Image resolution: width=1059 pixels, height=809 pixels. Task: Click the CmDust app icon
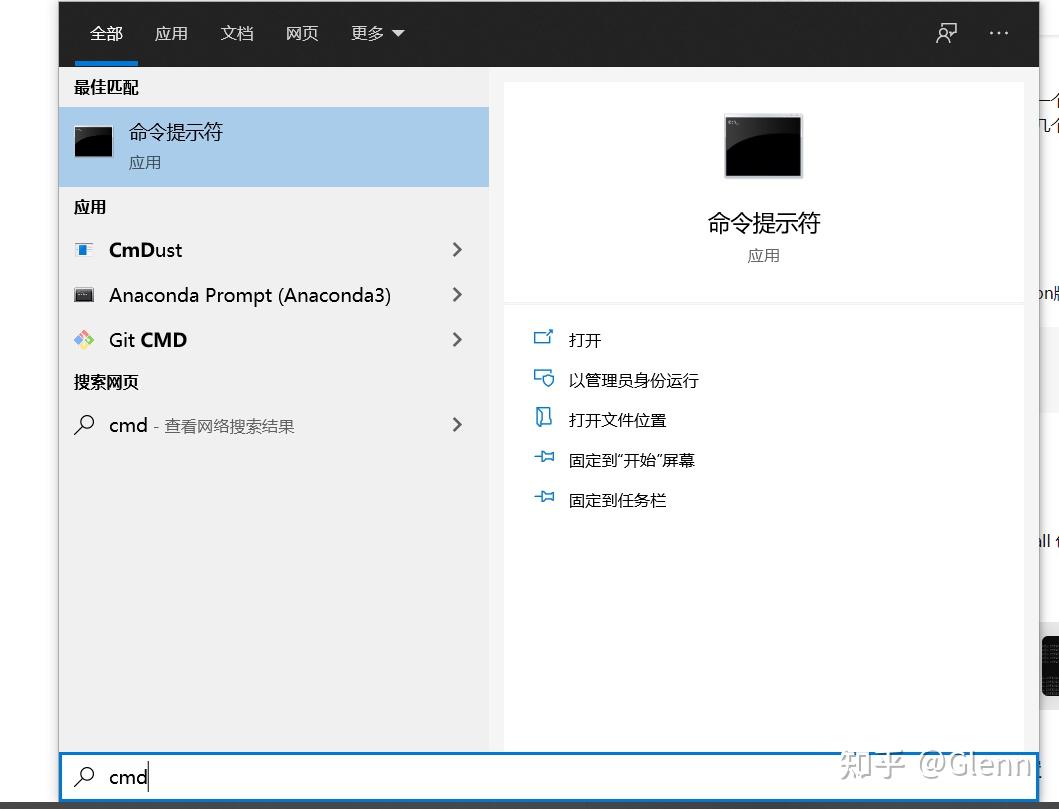pos(84,250)
